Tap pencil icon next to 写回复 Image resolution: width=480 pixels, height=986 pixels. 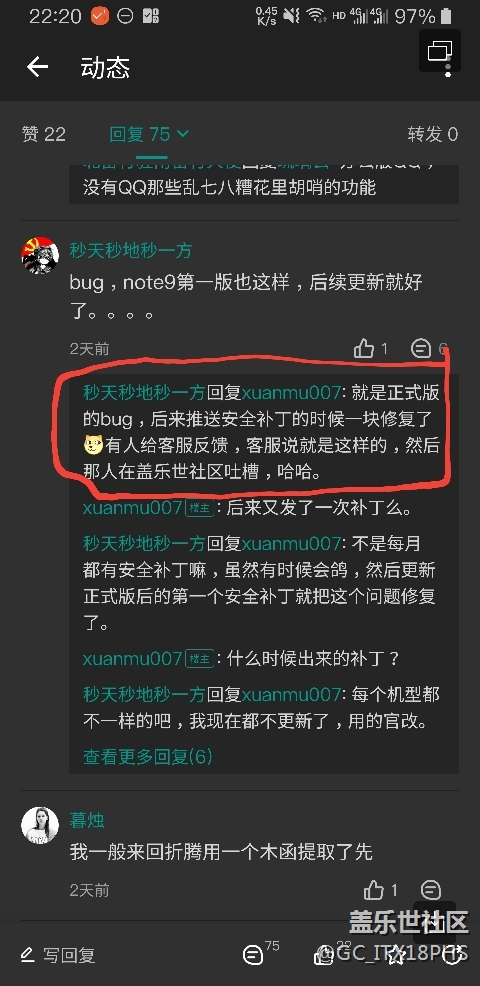(x=27, y=955)
